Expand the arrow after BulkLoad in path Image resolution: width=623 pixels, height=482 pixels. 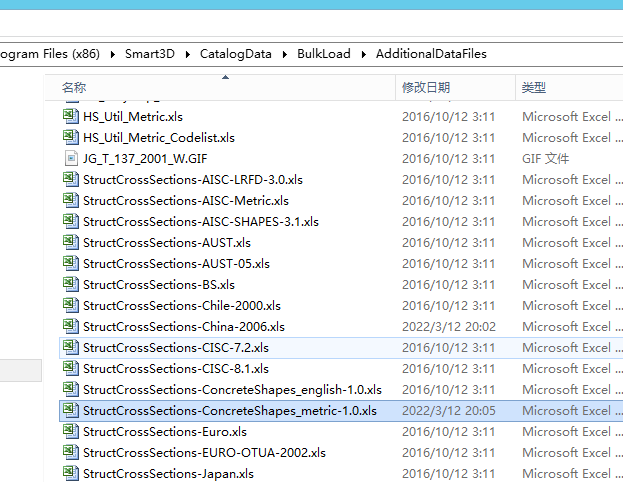pos(364,54)
